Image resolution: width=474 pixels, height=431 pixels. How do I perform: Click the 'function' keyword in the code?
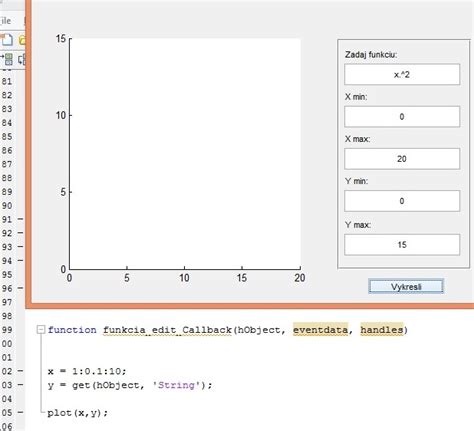point(72,330)
